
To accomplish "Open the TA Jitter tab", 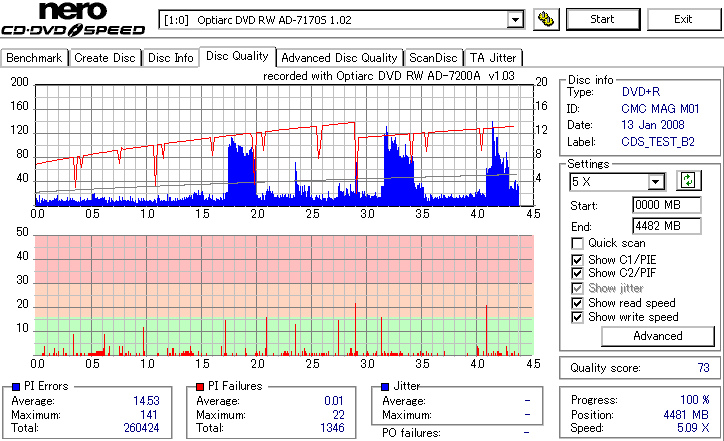I will [493, 58].
